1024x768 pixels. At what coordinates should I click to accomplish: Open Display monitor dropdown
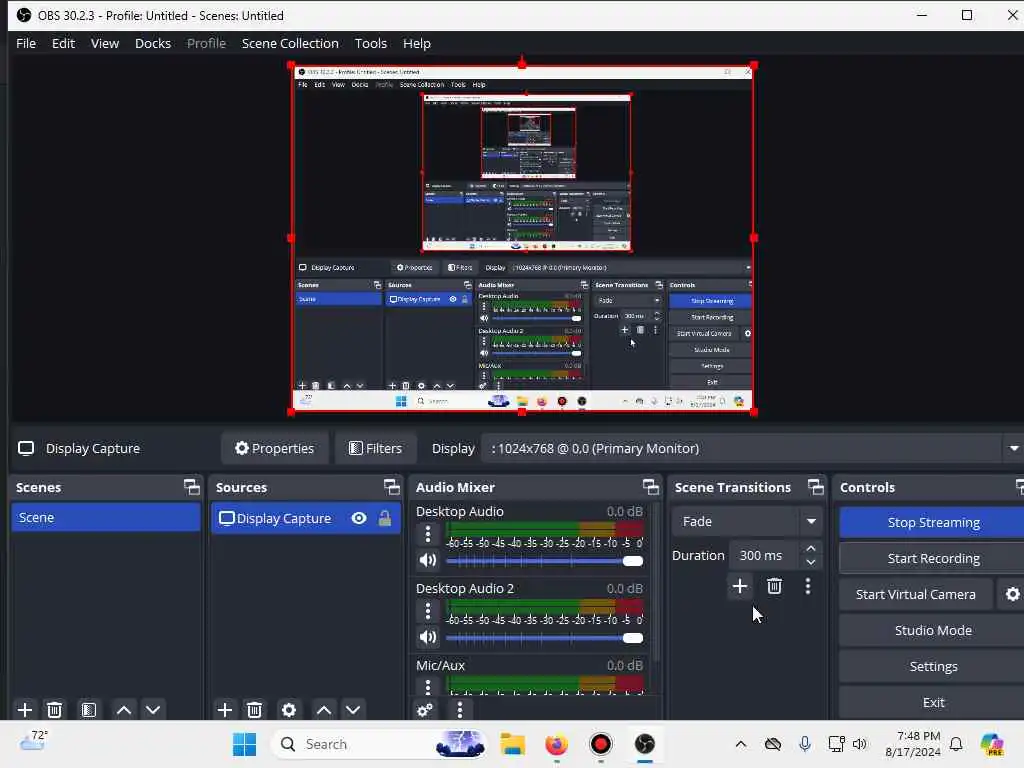click(751, 449)
